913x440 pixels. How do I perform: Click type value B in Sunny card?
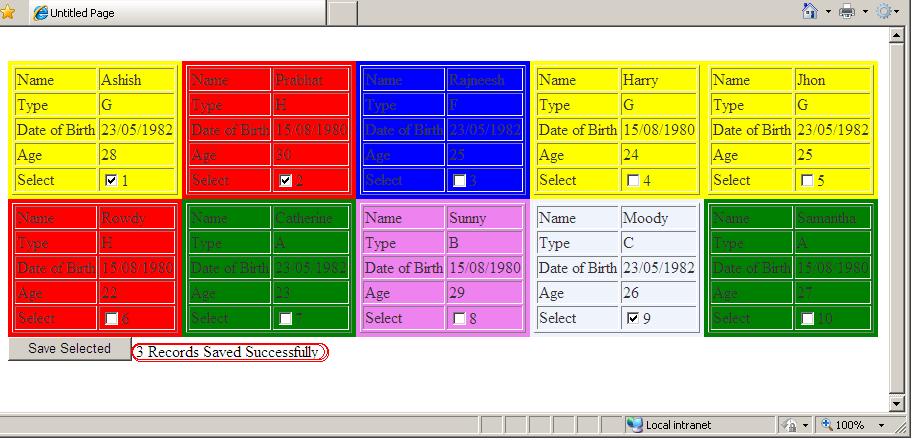[x=454, y=243]
